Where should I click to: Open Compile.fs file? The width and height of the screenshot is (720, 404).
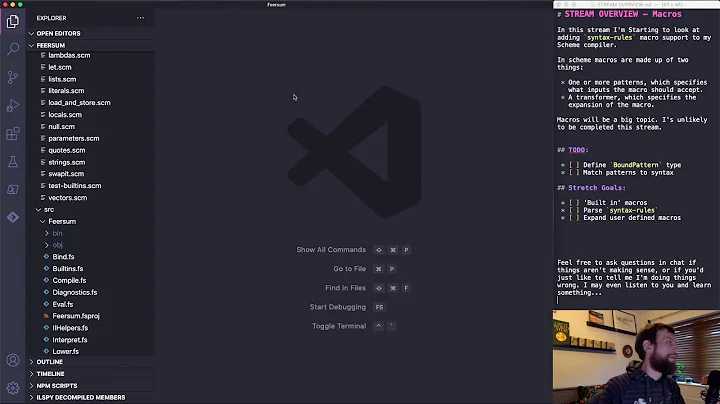tap(69, 280)
